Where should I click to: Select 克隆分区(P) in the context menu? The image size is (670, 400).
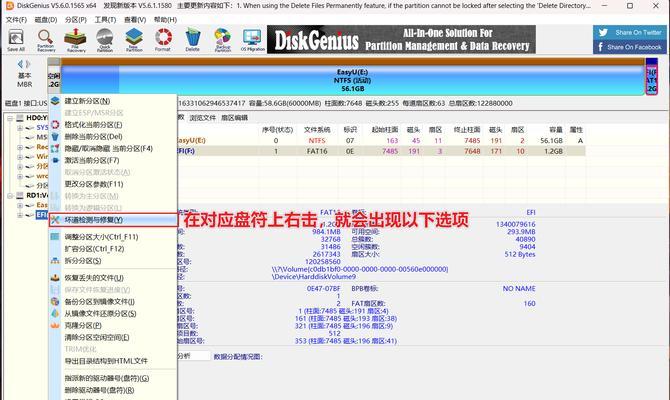pos(113,326)
